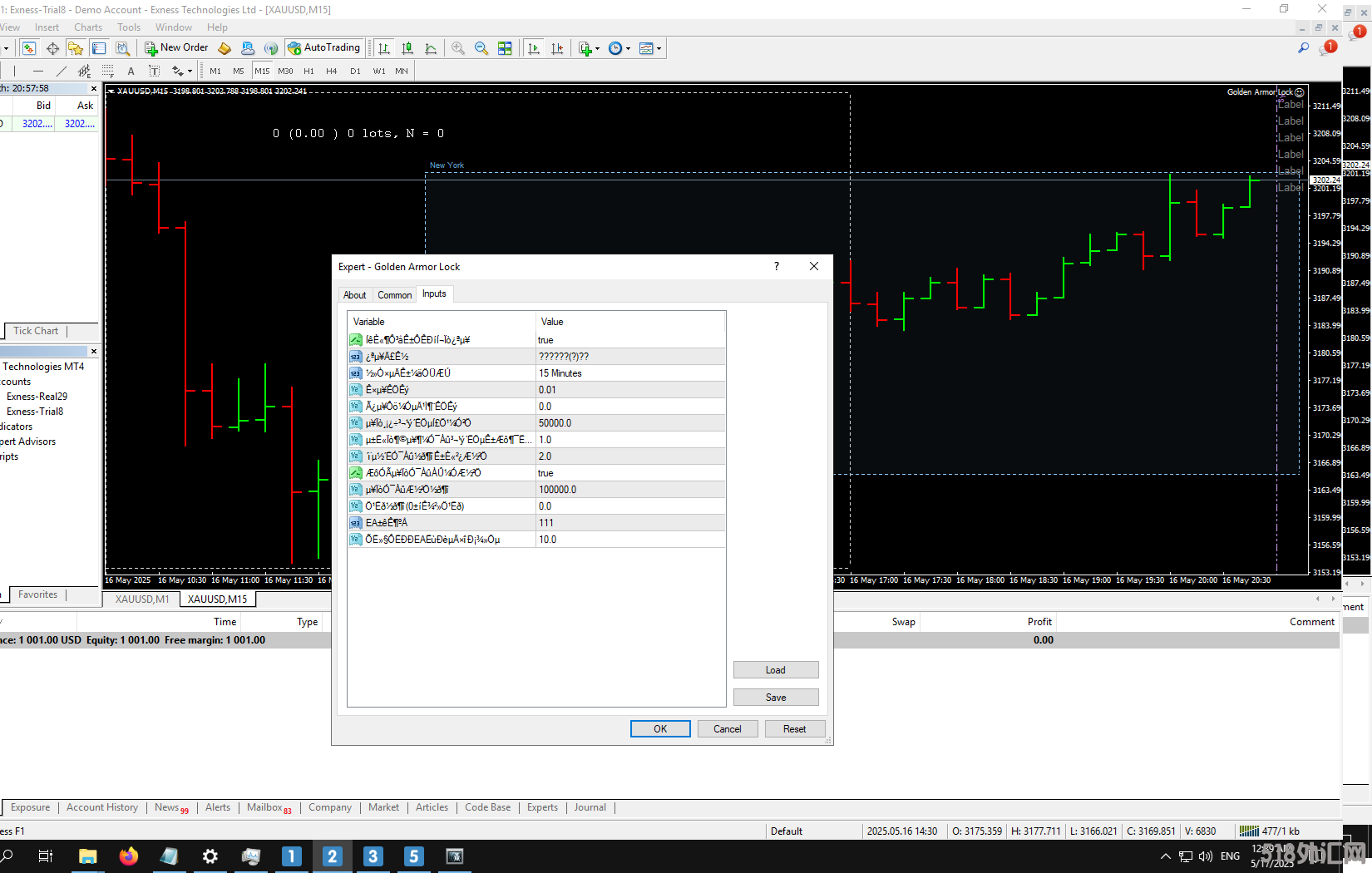
Task: Open the Data Window crosshair icon
Action: (x=52, y=48)
